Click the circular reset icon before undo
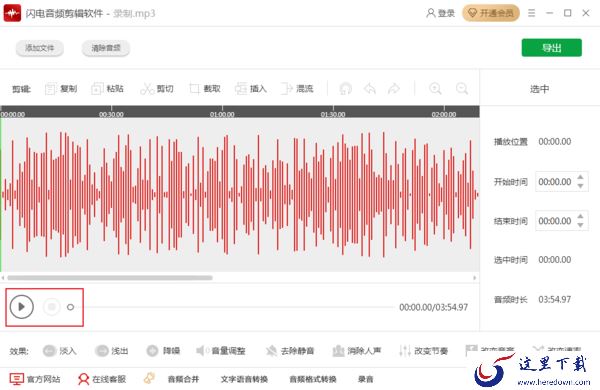The width and height of the screenshot is (600, 390). 346,89
